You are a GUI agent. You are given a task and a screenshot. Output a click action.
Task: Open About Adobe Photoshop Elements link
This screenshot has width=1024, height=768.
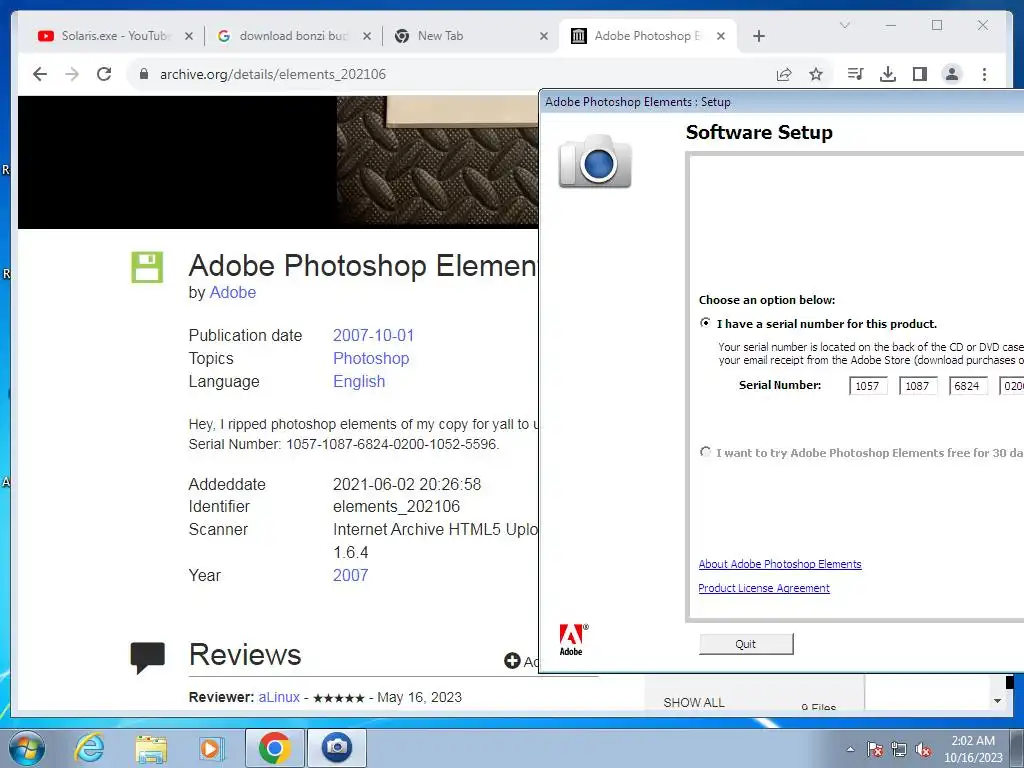(780, 564)
